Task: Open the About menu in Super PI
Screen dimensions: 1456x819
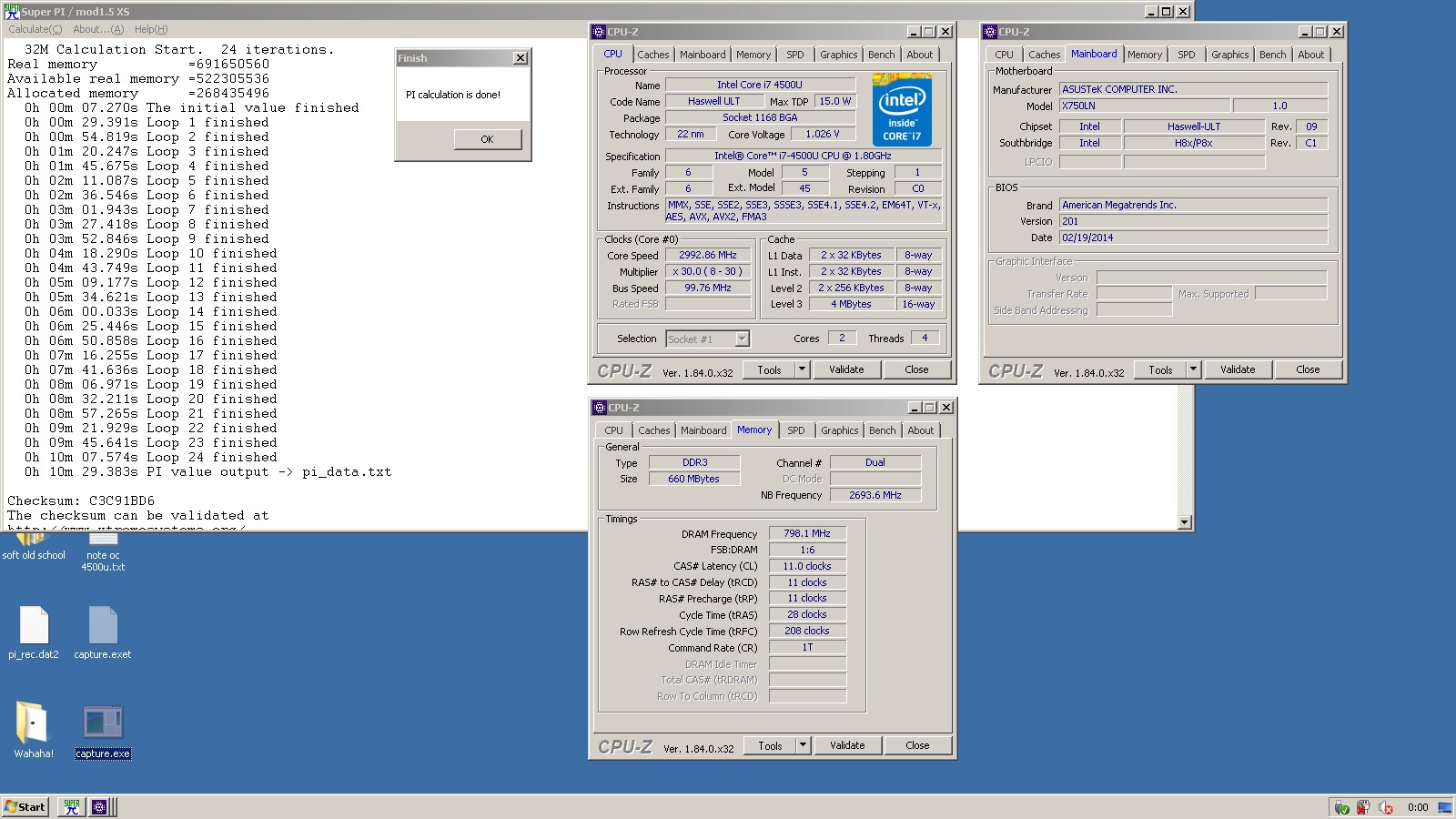Action: pyautogui.click(x=98, y=29)
